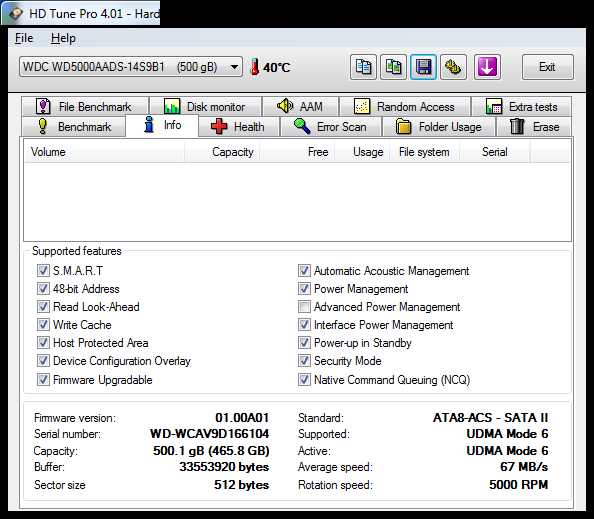Click the copy info to clipboard icon
This screenshot has width=594, height=519.
(x=363, y=67)
